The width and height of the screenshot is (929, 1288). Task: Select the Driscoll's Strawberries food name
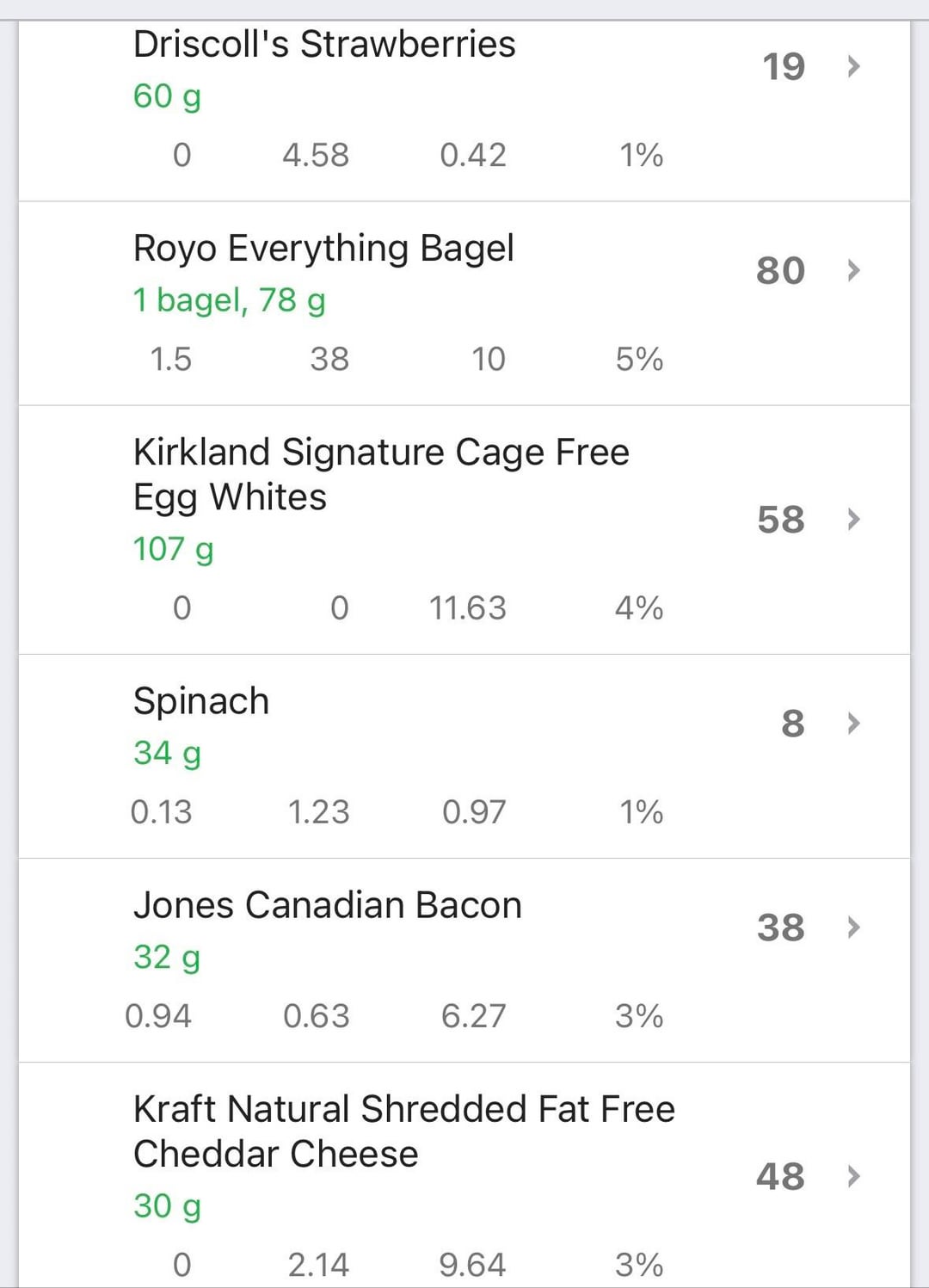pos(324,45)
